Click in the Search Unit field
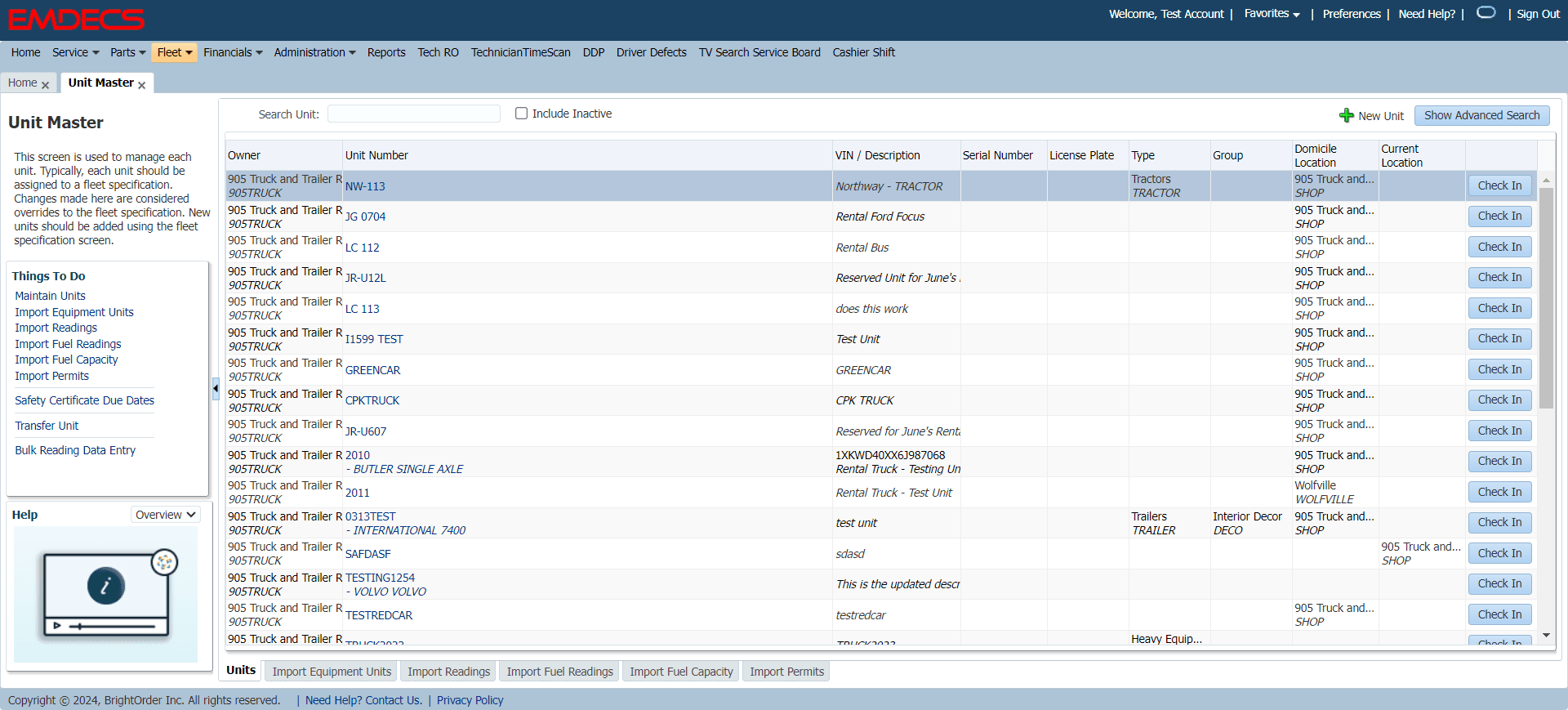 pos(413,114)
